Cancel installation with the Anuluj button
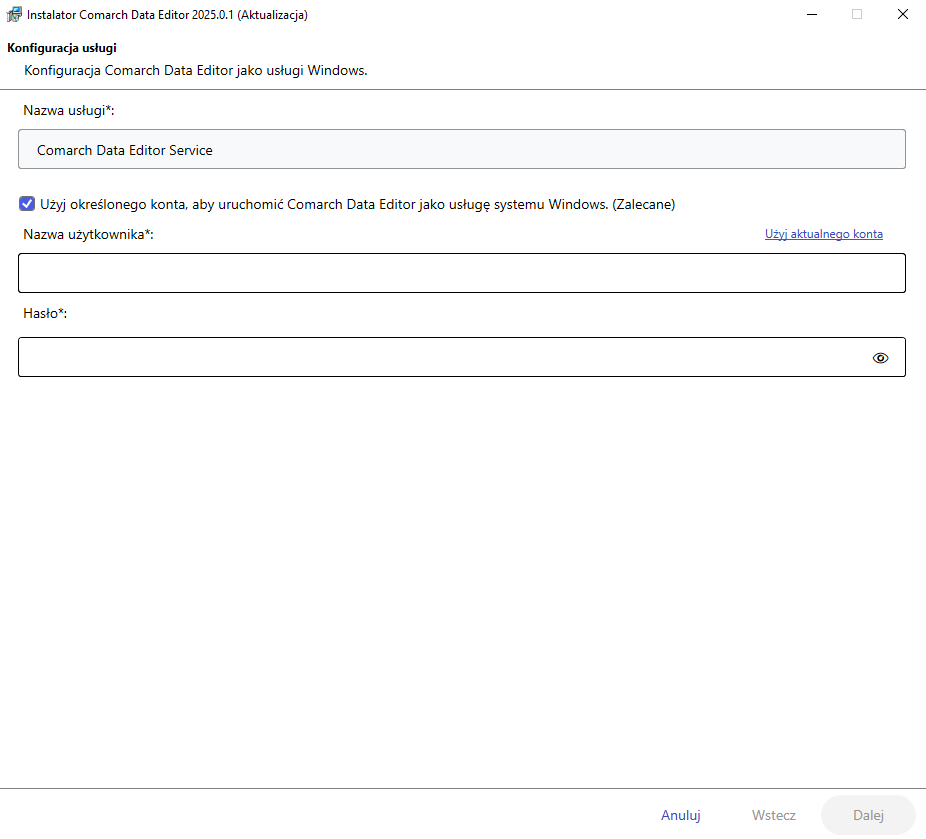This screenshot has width=926, height=839. [x=680, y=815]
